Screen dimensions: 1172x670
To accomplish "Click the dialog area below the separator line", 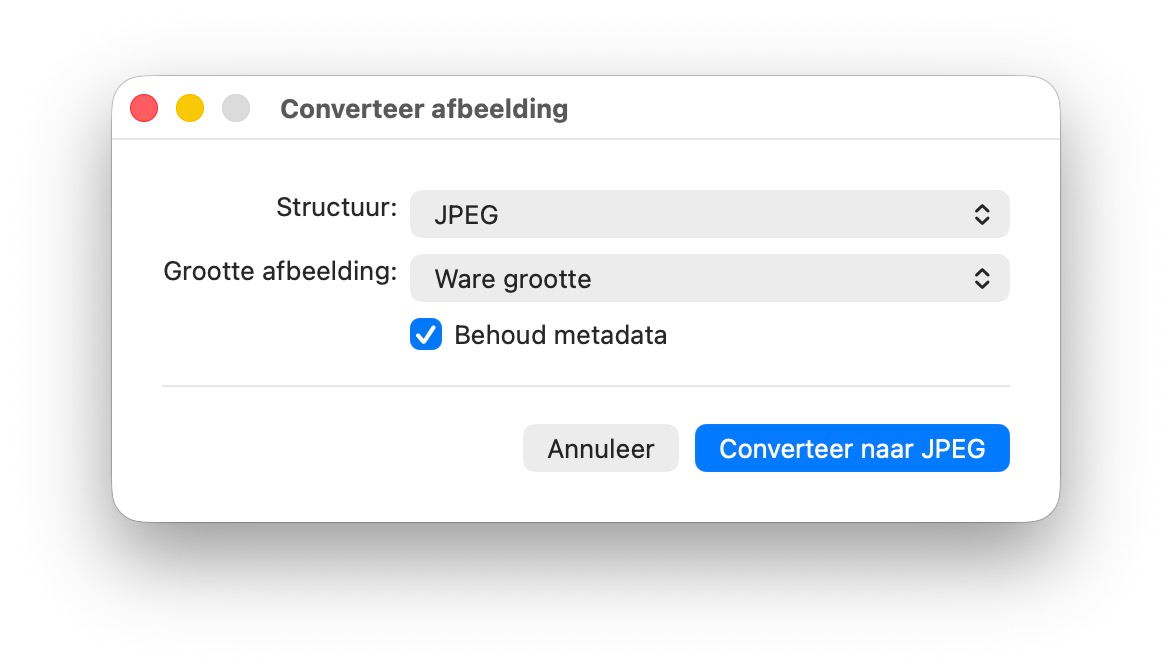I will tap(586, 448).
